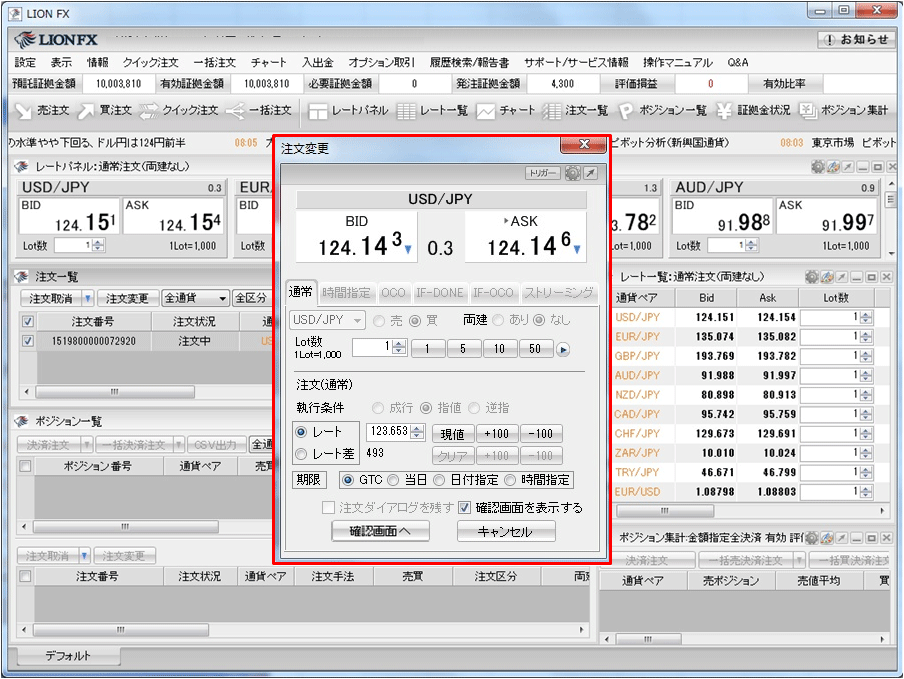Click the order list horizontal scrollbar

(x=115, y=392)
